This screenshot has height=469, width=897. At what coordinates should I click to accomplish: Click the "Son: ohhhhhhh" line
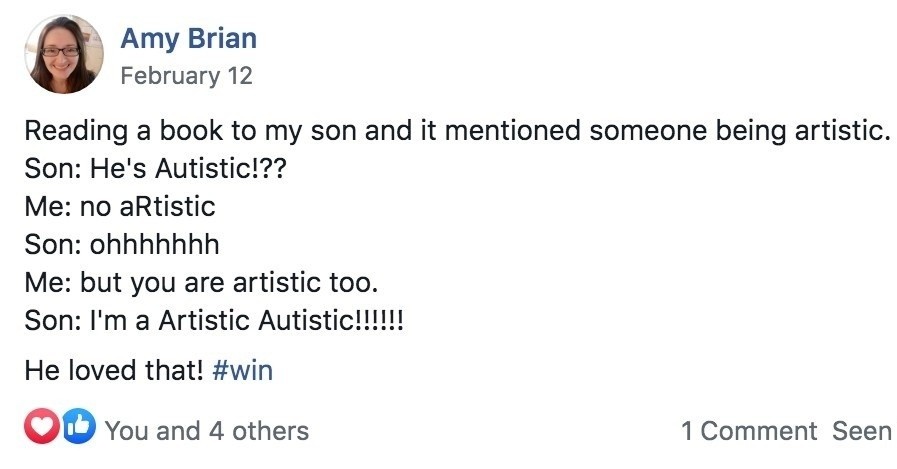pyautogui.click(x=121, y=245)
